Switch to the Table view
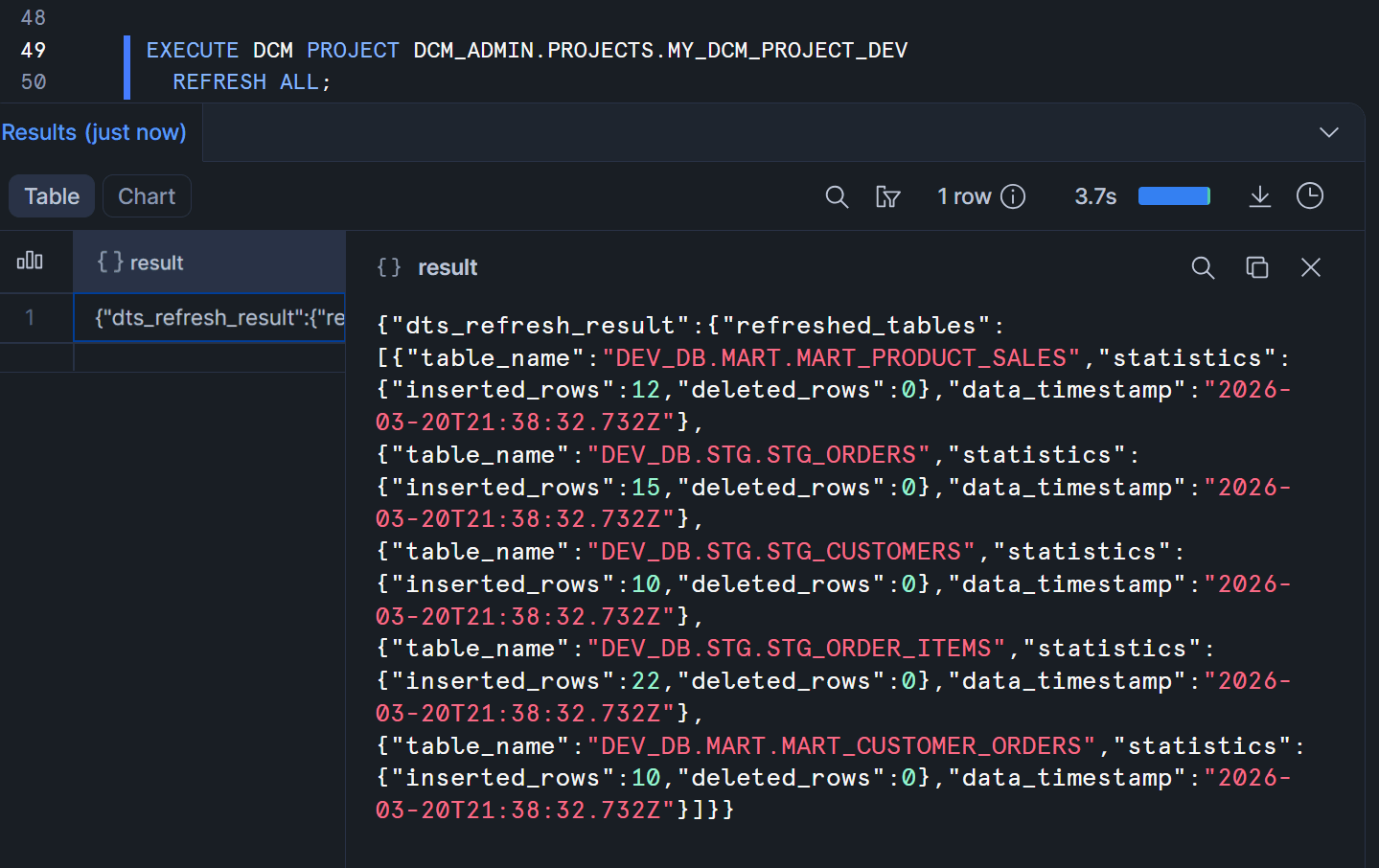Image resolution: width=1379 pixels, height=868 pixels. (x=52, y=196)
